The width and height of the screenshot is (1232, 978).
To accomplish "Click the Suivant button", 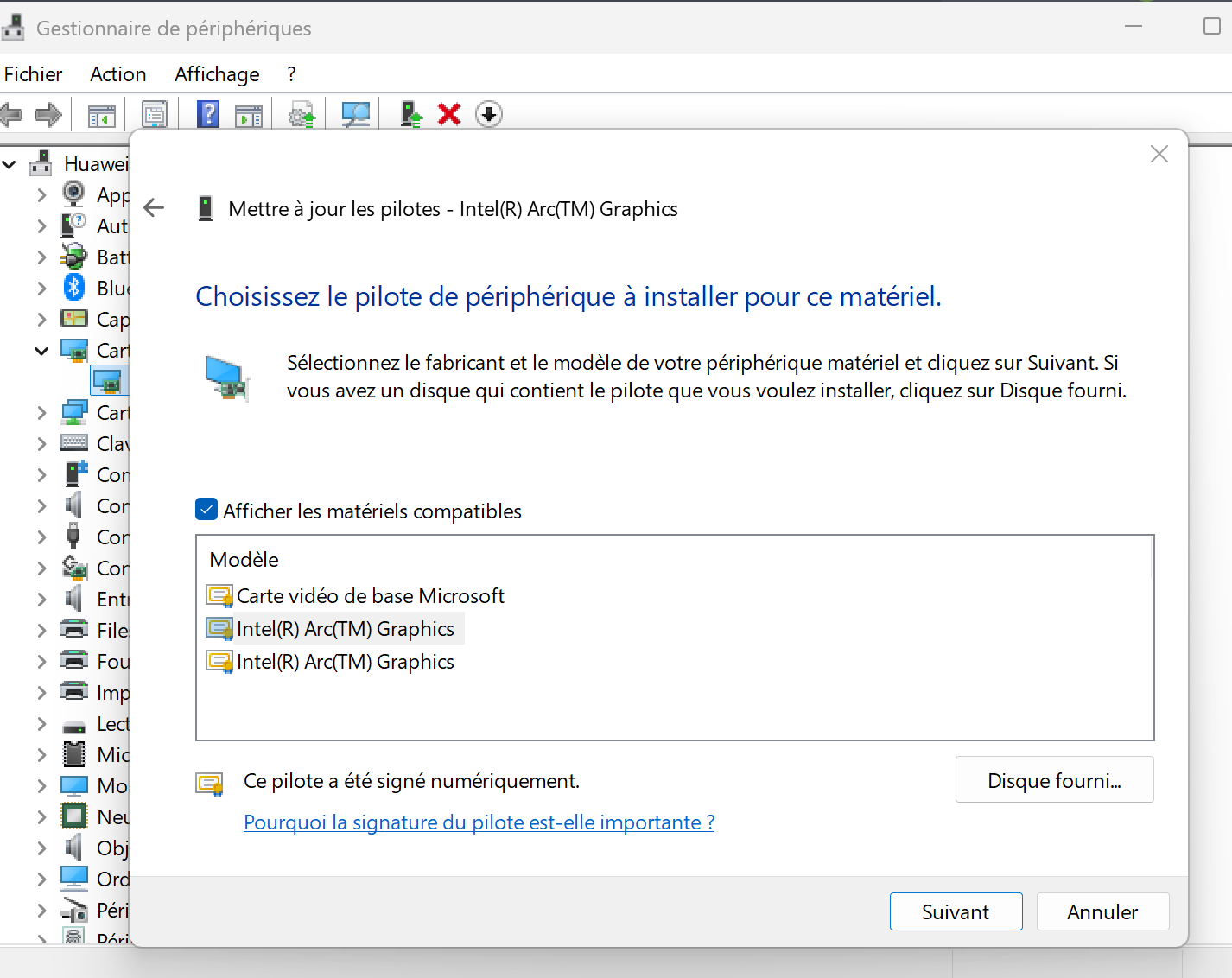I will coord(956,911).
